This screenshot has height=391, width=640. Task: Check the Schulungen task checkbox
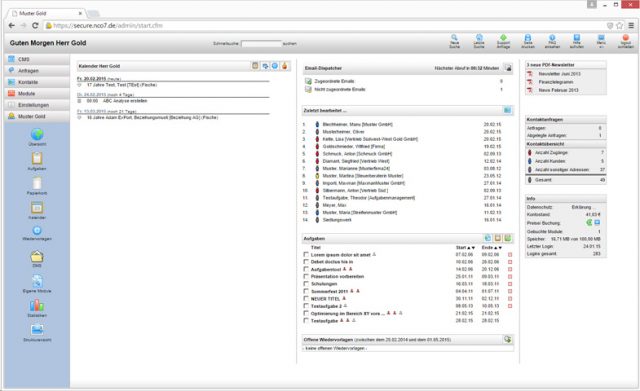(x=306, y=284)
